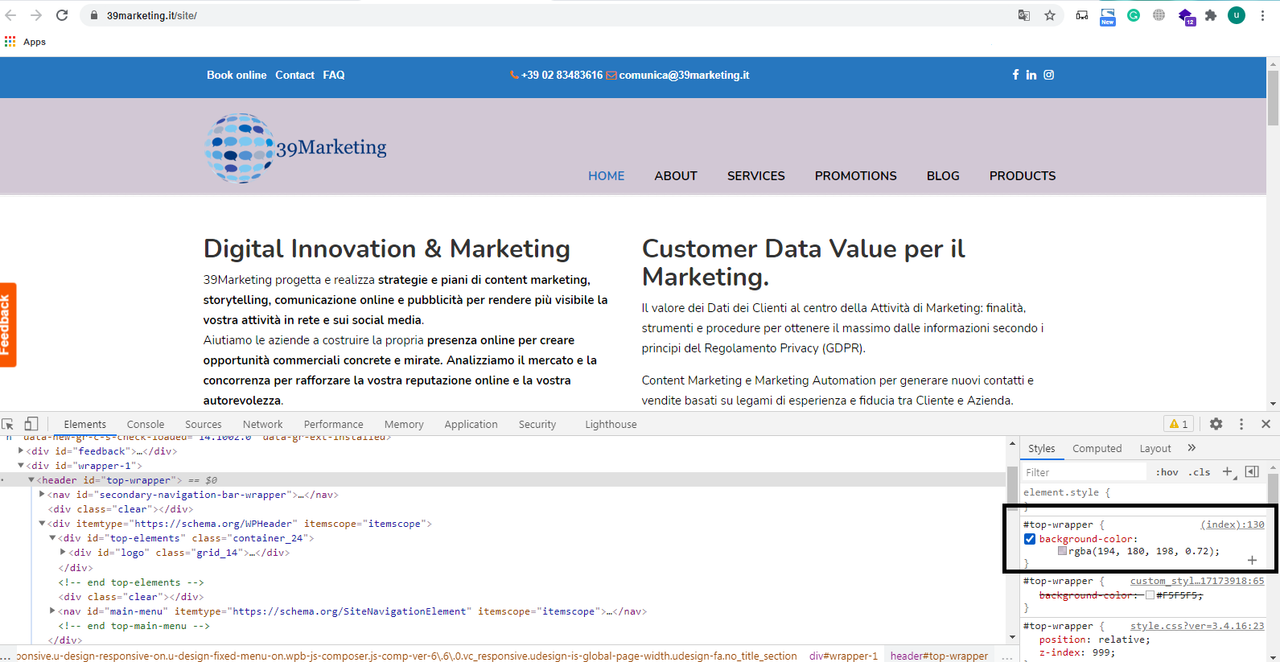The height and width of the screenshot is (662, 1280).
Task: Expand the div id="feedback" node
Action: coord(22,451)
